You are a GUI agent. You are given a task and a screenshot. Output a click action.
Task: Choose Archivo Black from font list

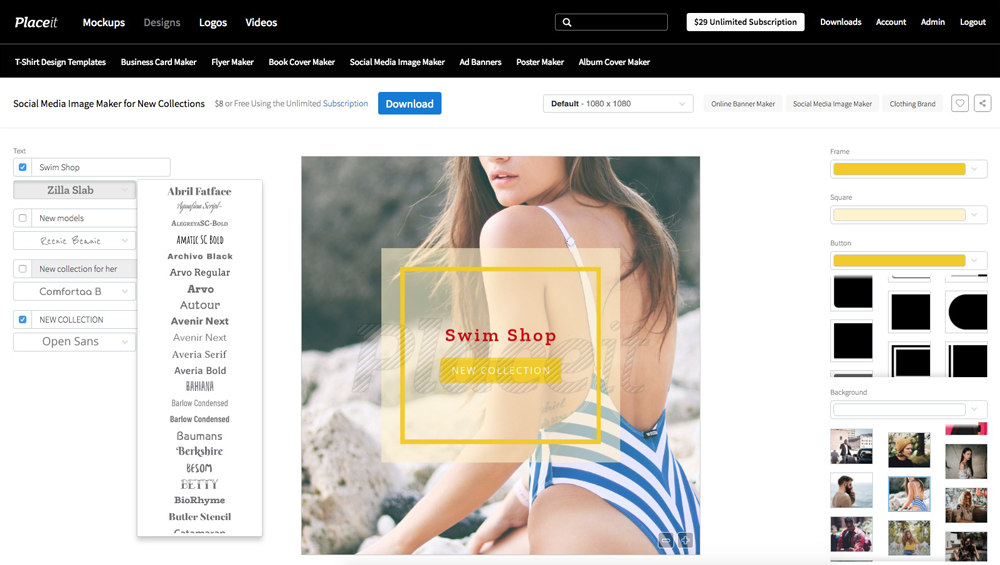tap(200, 256)
